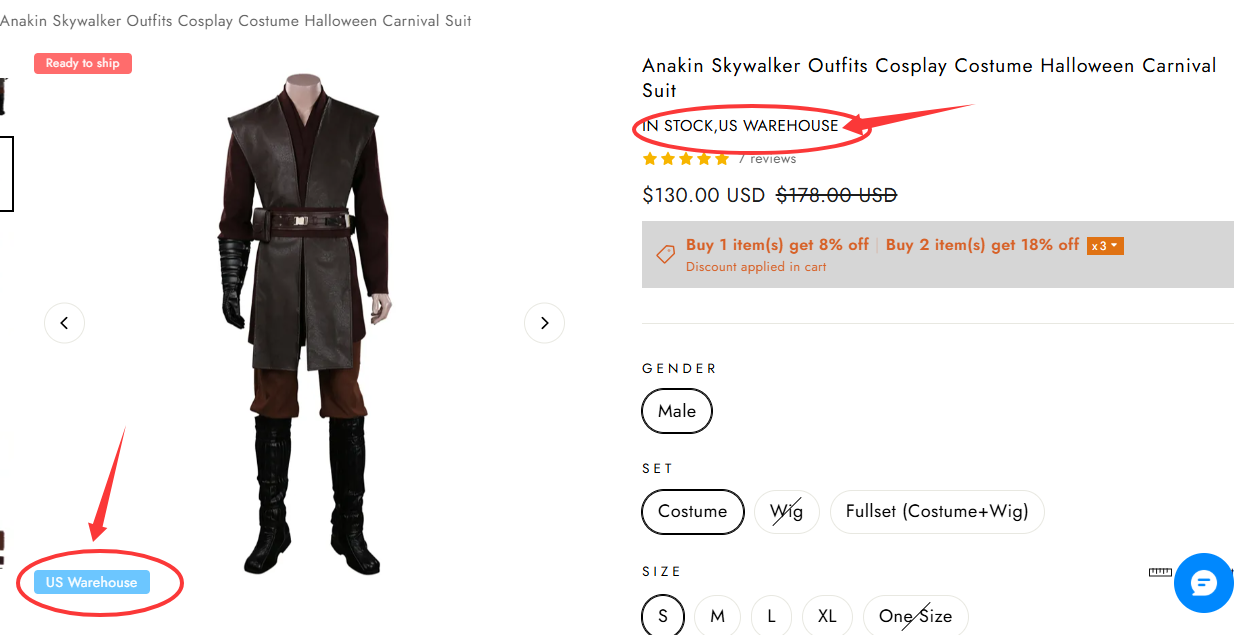The image size is (1248, 635).
Task: Click the Anakin Skywalker breadcrumb text
Action: [x=235, y=21]
